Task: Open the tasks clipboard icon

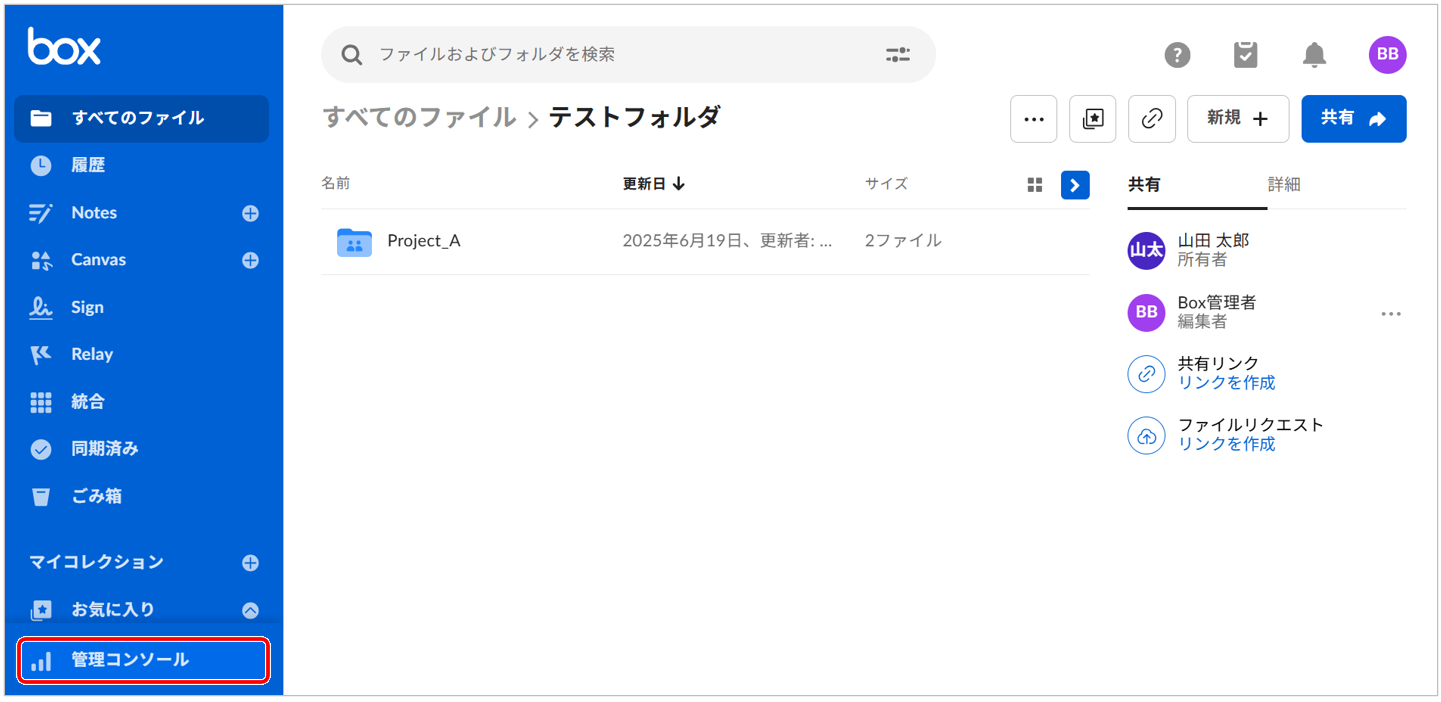Action: pyautogui.click(x=1245, y=55)
